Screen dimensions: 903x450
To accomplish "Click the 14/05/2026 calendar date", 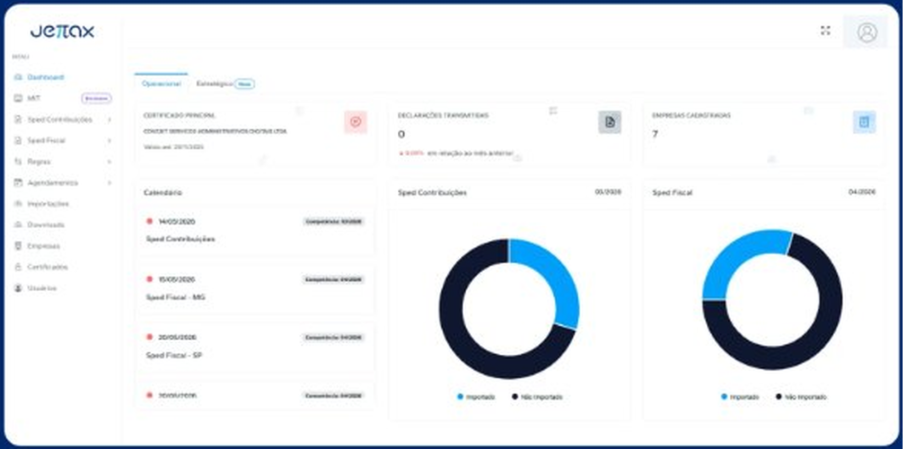I will [177, 221].
